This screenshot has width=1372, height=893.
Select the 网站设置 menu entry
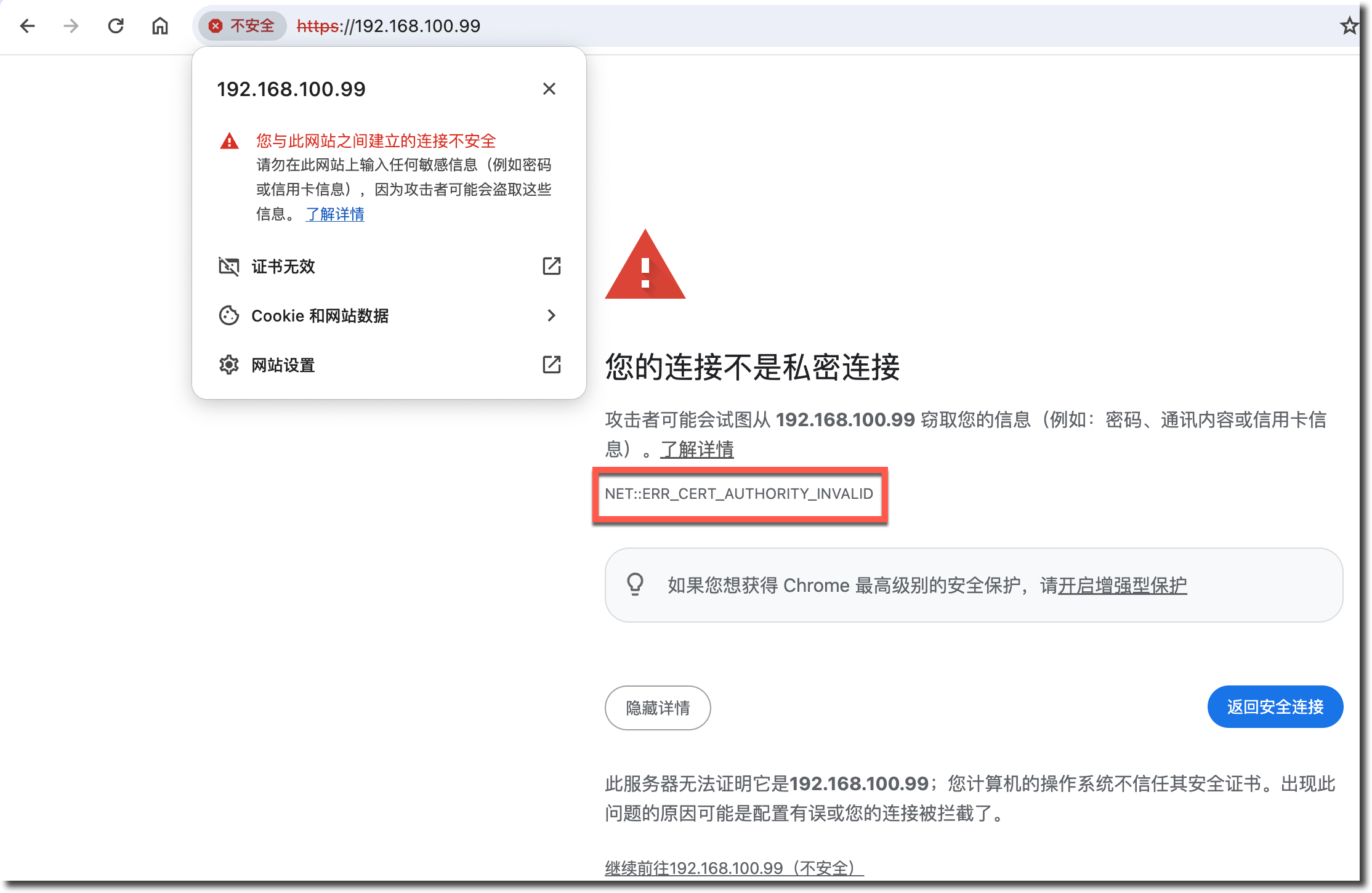click(x=283, y=365)
